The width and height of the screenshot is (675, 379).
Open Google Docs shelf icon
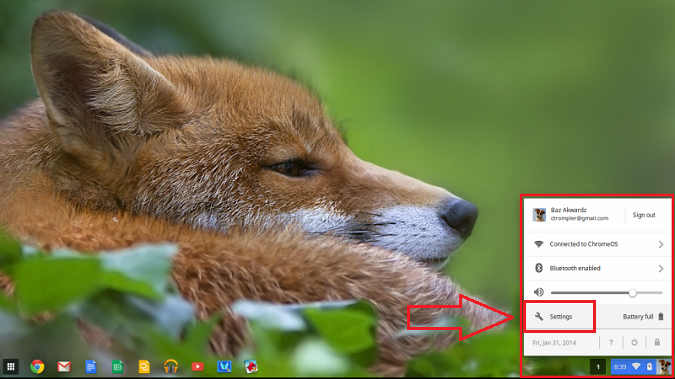click(x=90, y=367)
